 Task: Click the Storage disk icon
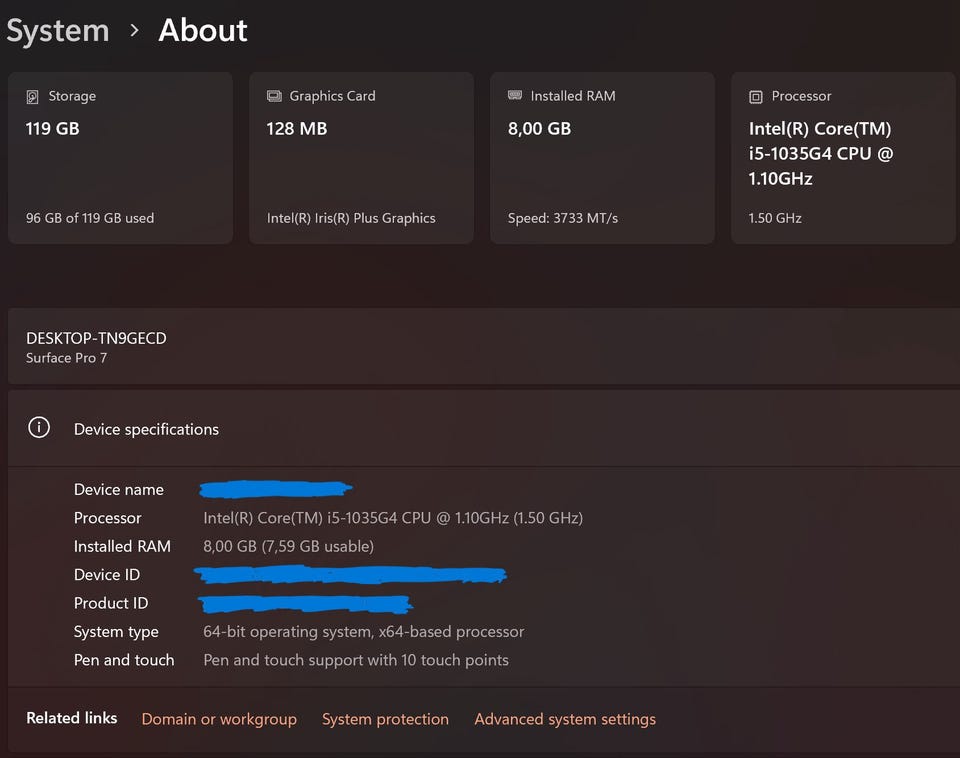pos(32,97)
